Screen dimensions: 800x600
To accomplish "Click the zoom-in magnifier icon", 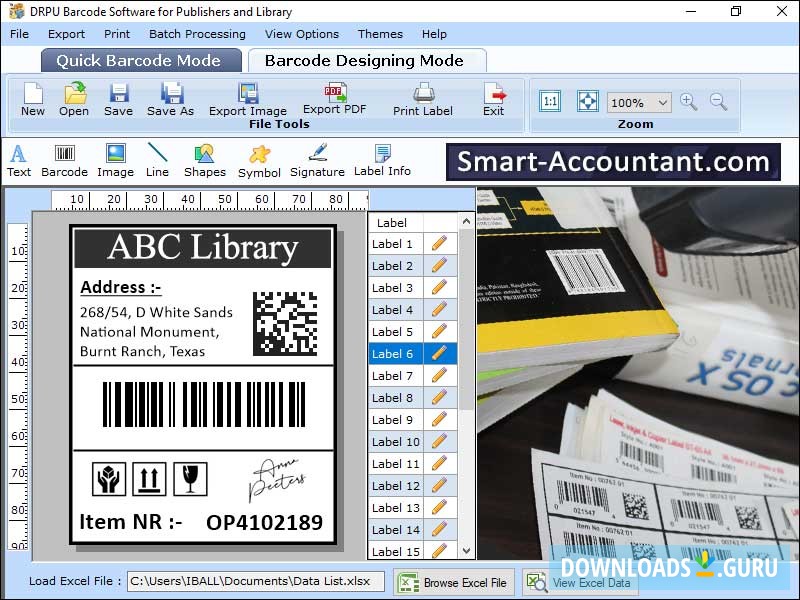I will [690, 102].
